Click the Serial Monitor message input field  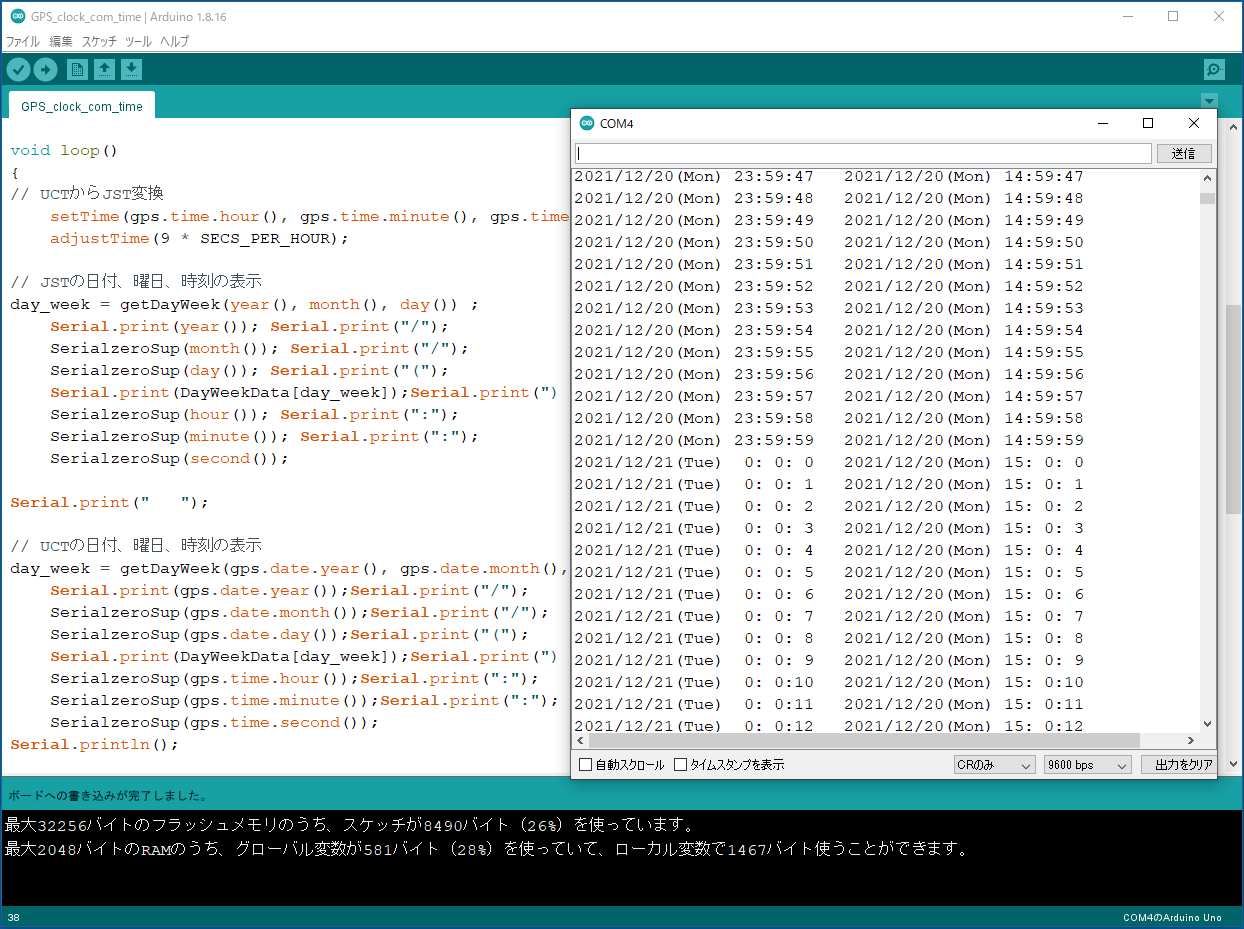[860, 152]
